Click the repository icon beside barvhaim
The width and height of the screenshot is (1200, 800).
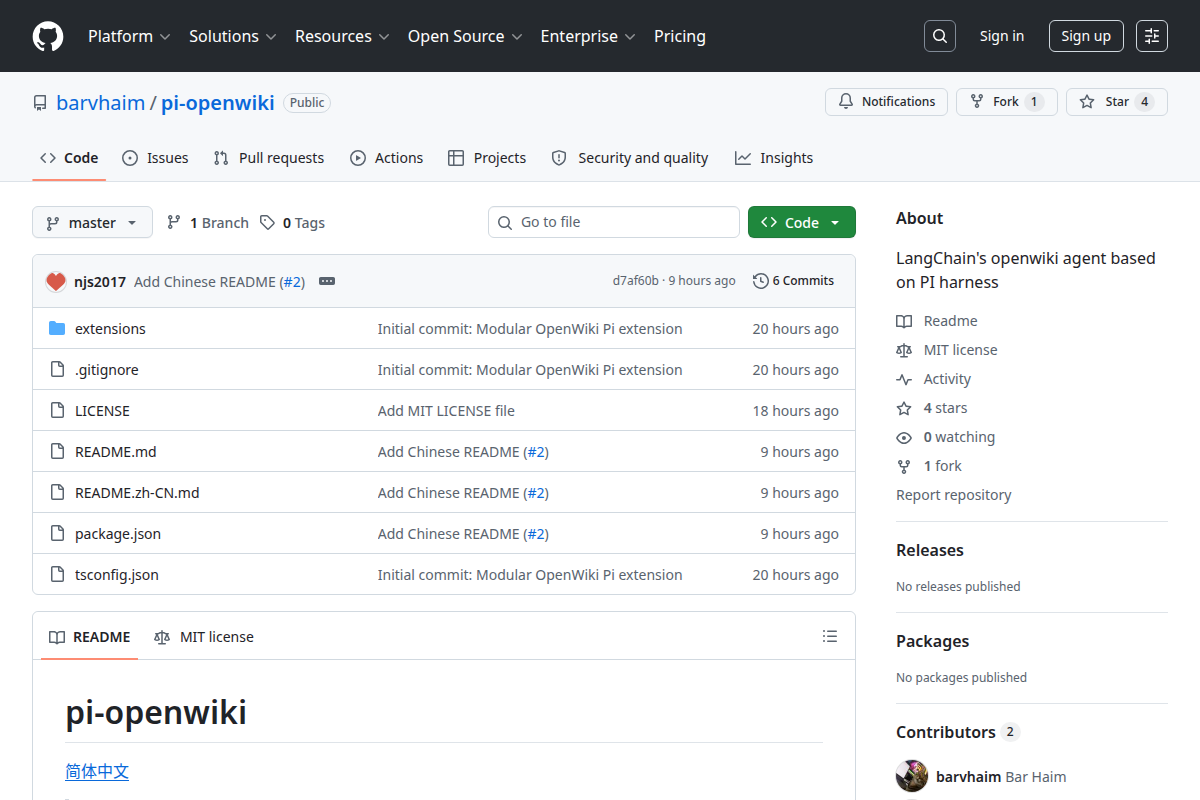40,103
